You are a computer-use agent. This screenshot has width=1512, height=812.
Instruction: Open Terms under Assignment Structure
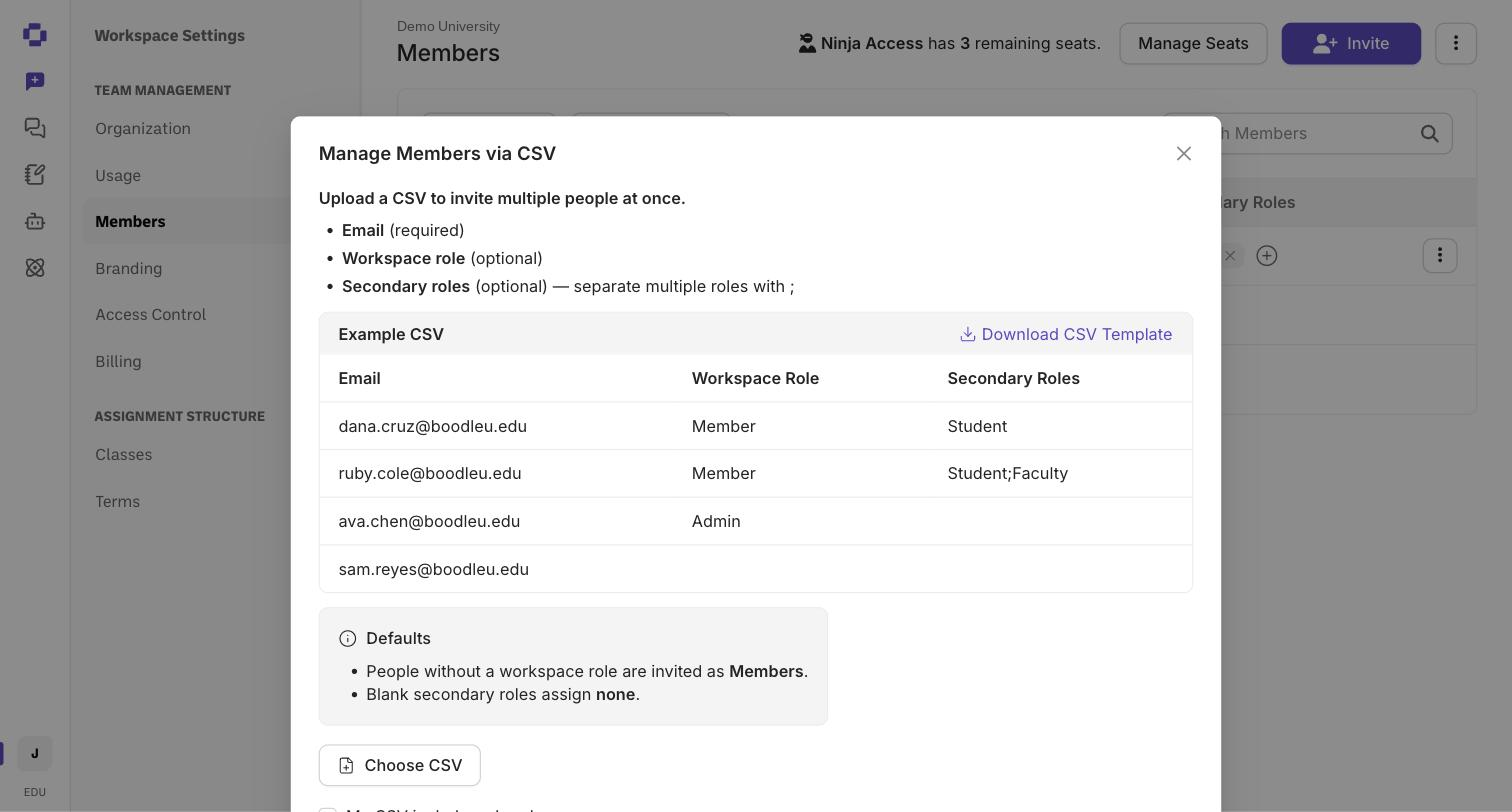pos(118,501)
